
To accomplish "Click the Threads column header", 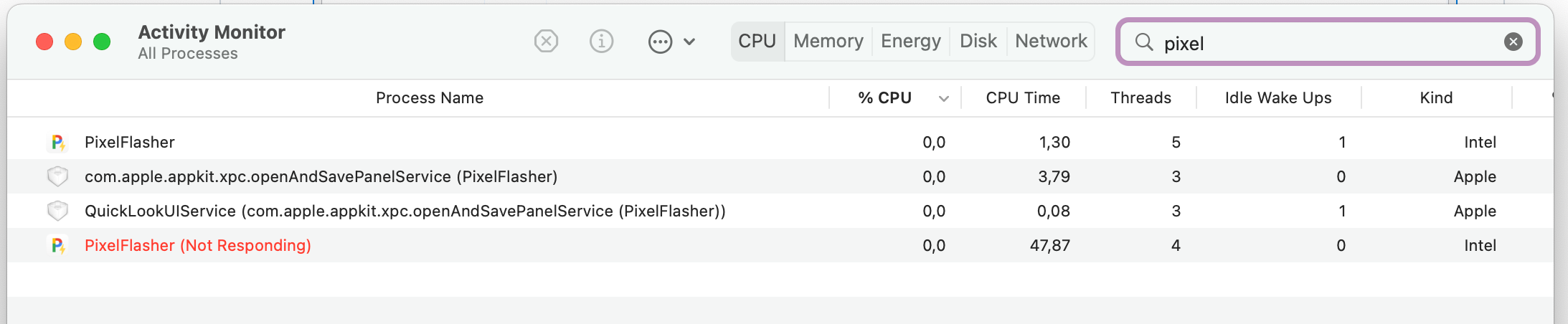I will tap(1140, 98).
